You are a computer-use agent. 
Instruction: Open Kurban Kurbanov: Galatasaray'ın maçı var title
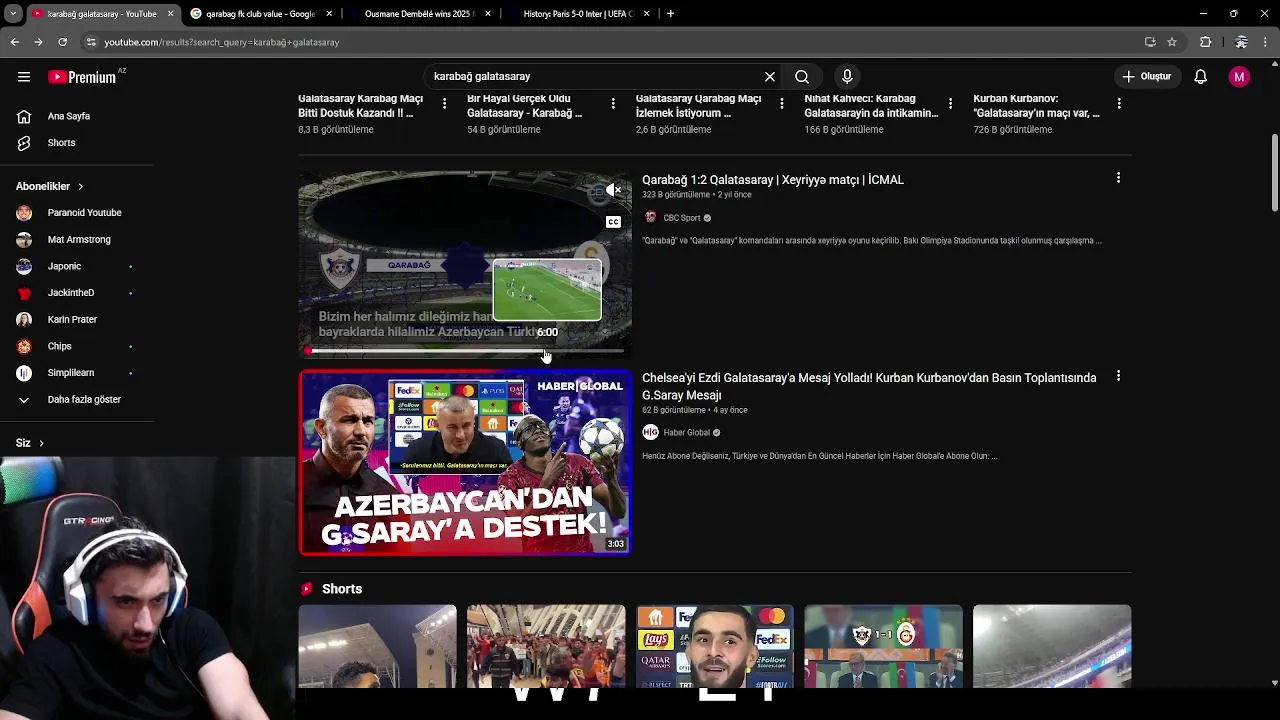[1037, 106]
